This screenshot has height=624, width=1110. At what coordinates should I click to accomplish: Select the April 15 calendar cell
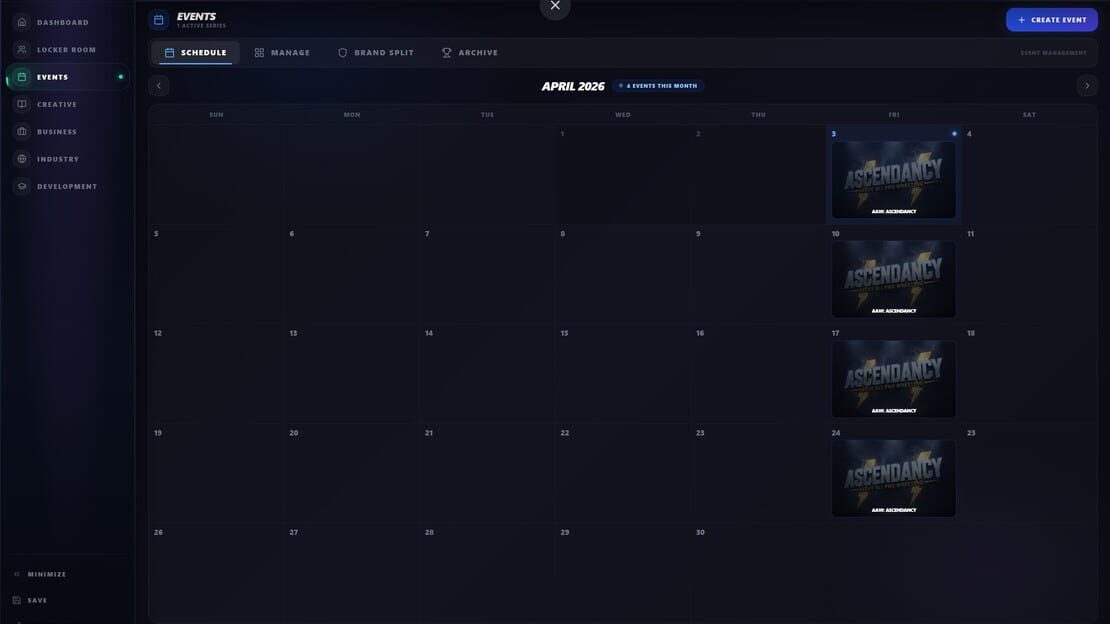[623, 374]
